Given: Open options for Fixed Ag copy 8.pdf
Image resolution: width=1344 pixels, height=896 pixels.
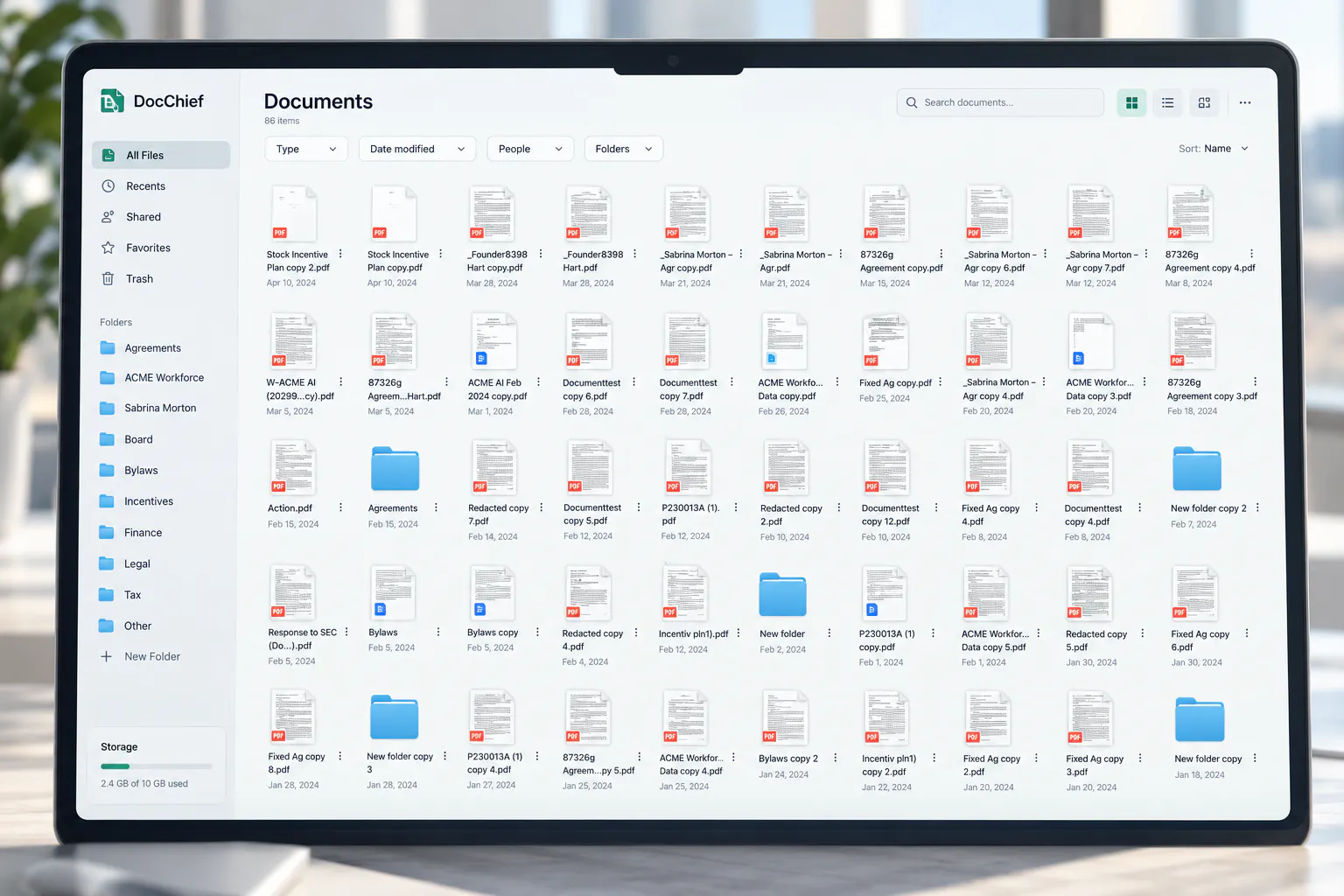Looking at the screenshot, I should pyautogui.click(x=340, y=756).
